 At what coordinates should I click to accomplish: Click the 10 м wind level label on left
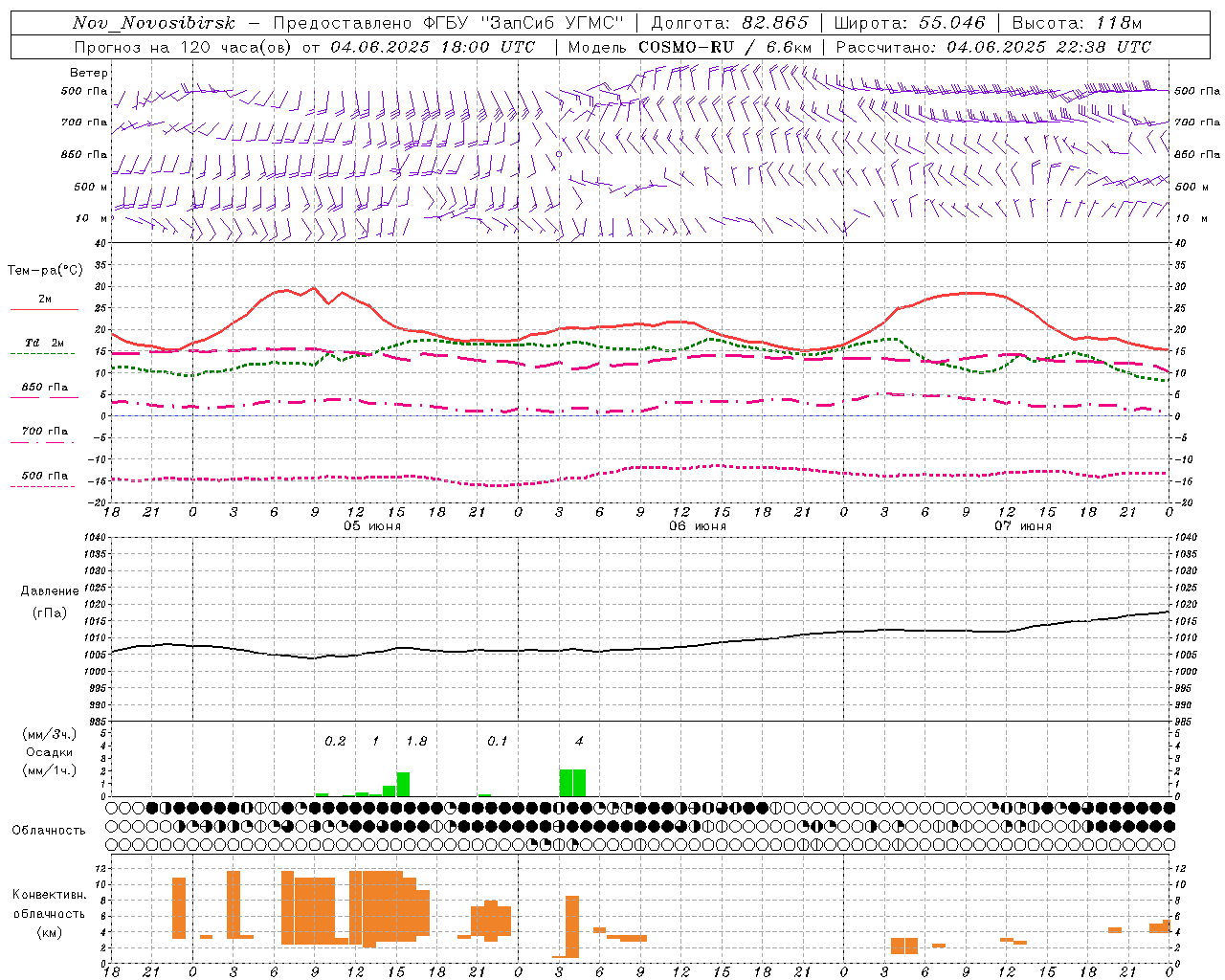click(x=93, y=218)
